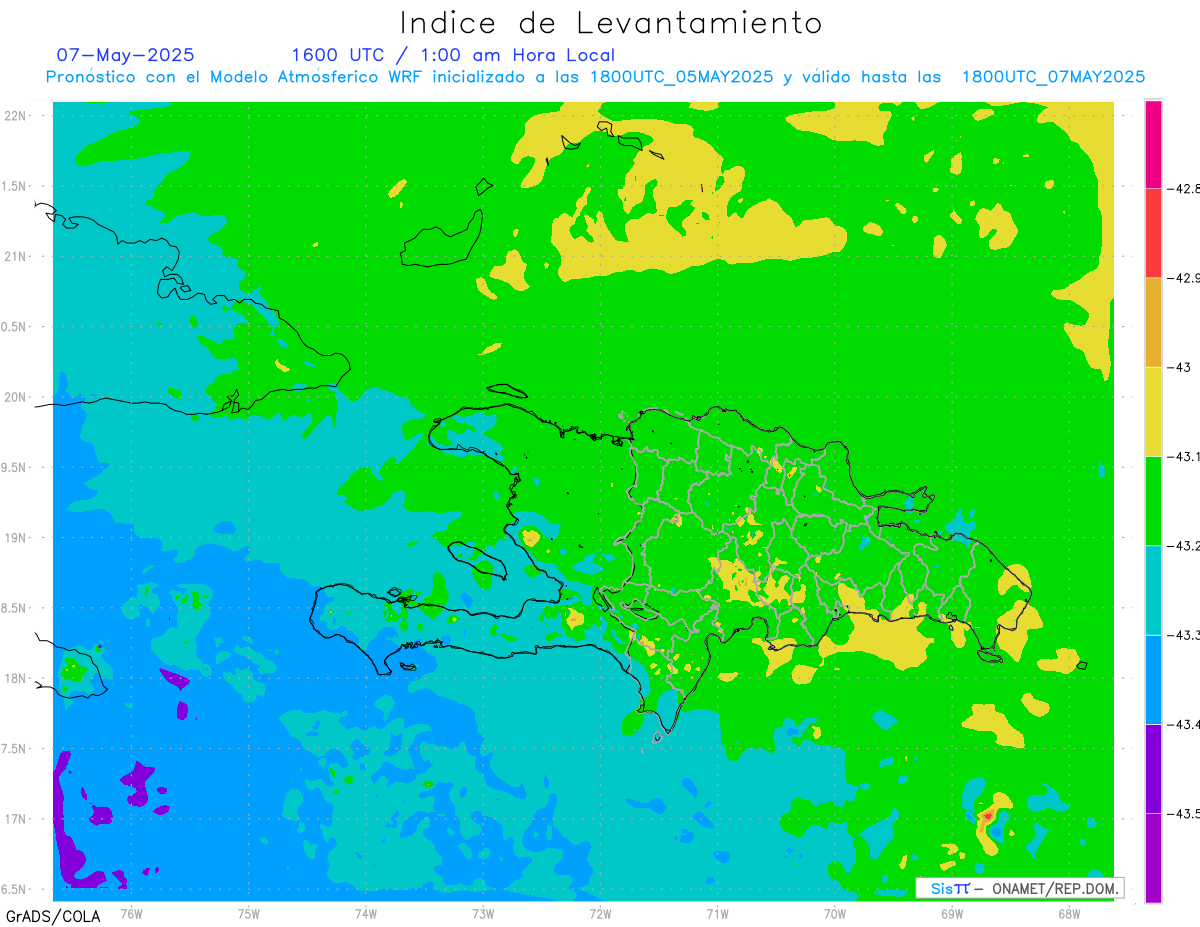Click the '74W' longitude label
1200x927 pixels.
click(x=366, y=914)
